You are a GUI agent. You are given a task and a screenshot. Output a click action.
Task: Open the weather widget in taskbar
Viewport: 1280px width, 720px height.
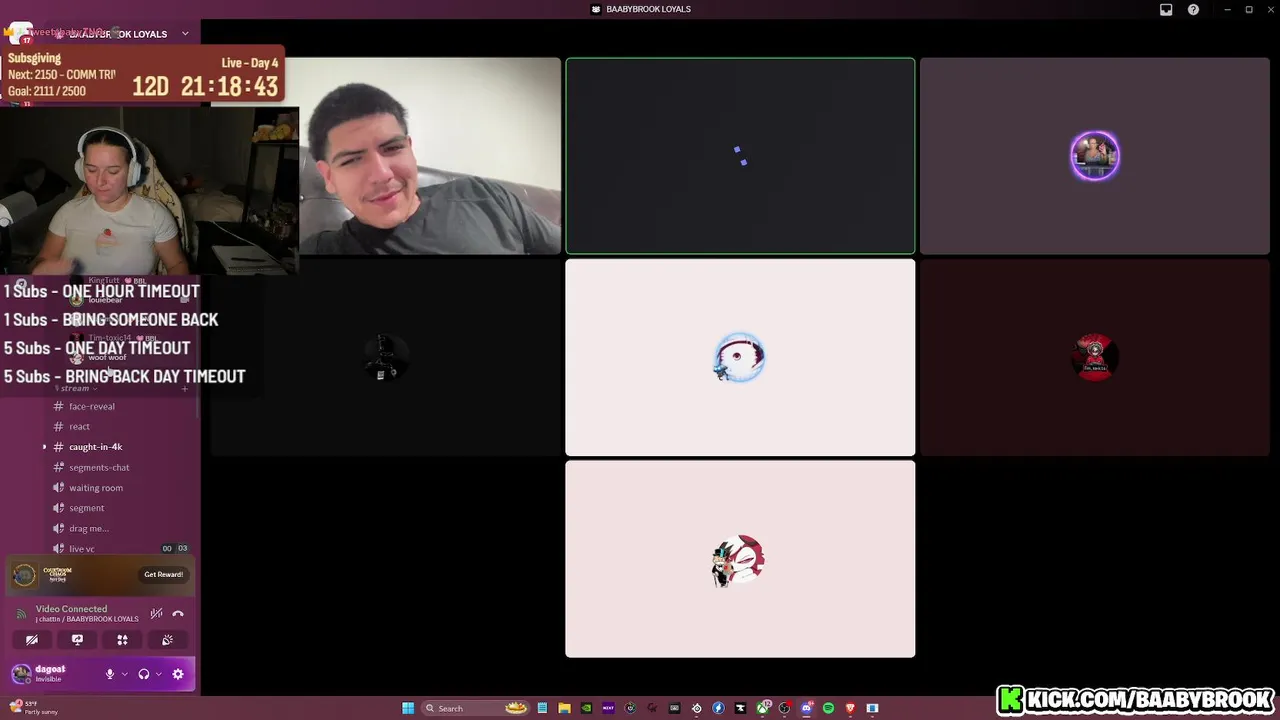[35, 708]
